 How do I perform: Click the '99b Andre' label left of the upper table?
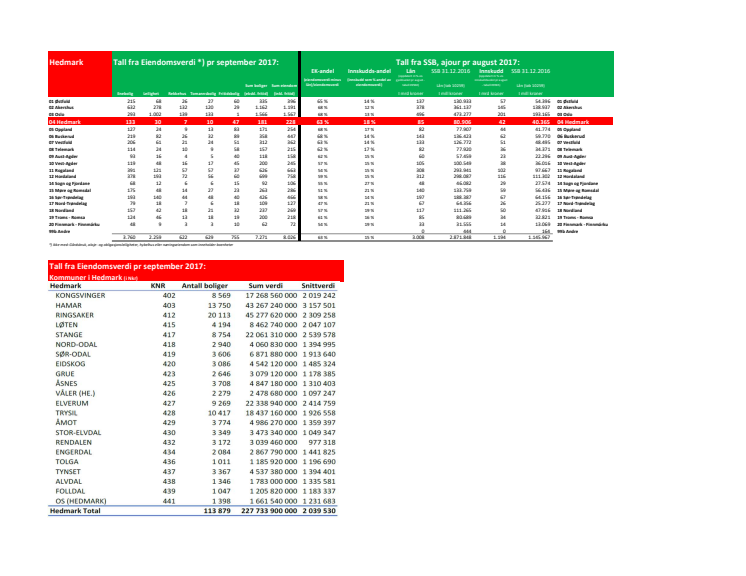[59, 232]
